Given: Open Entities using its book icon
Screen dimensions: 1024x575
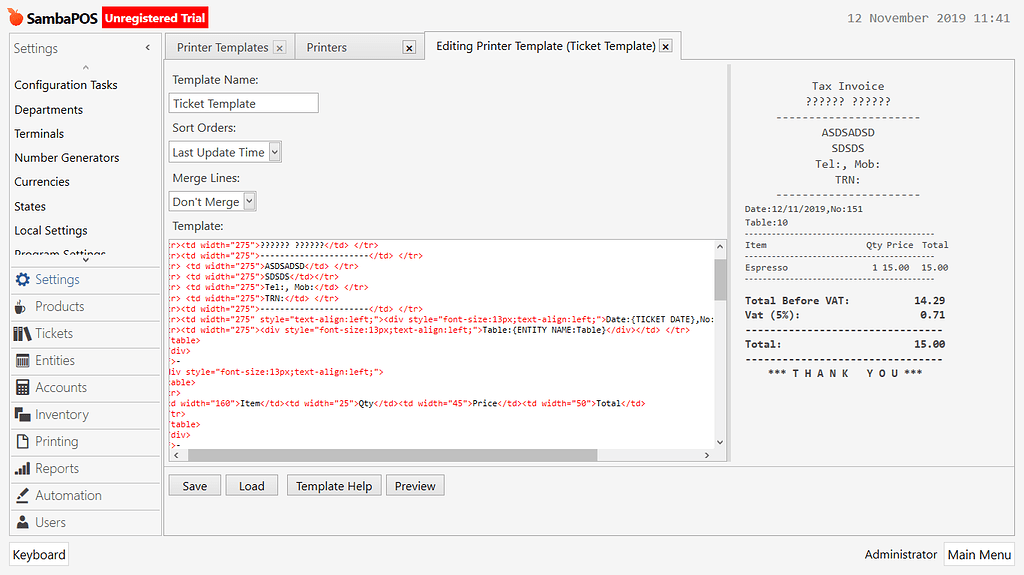Looking at the screenshot, I should [x=22, y=361].
